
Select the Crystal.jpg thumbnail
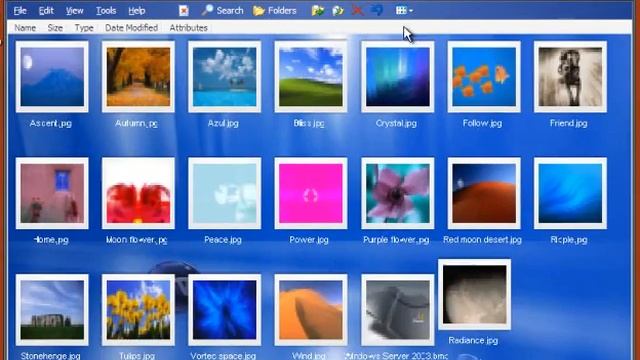[x=398, y=76]
